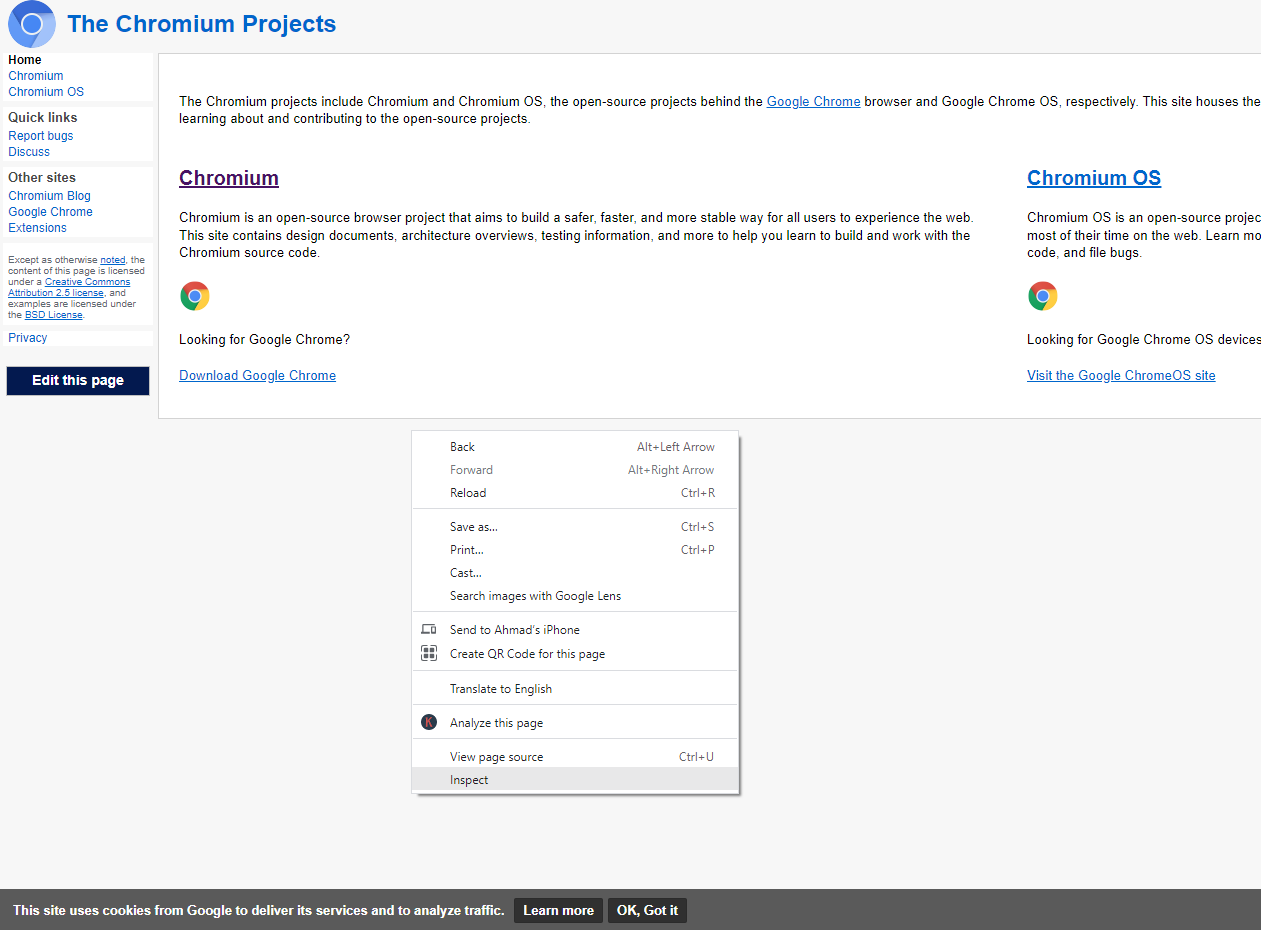Open the Download Google Chrome link
This screenshot has width=1261, height=930.
coord(257,375)
